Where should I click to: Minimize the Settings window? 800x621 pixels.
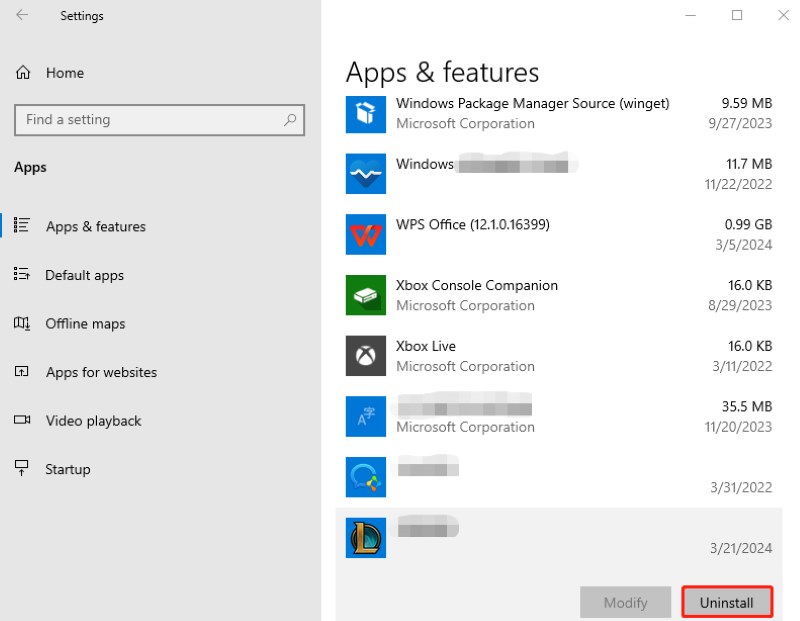[x=690, y=15]
